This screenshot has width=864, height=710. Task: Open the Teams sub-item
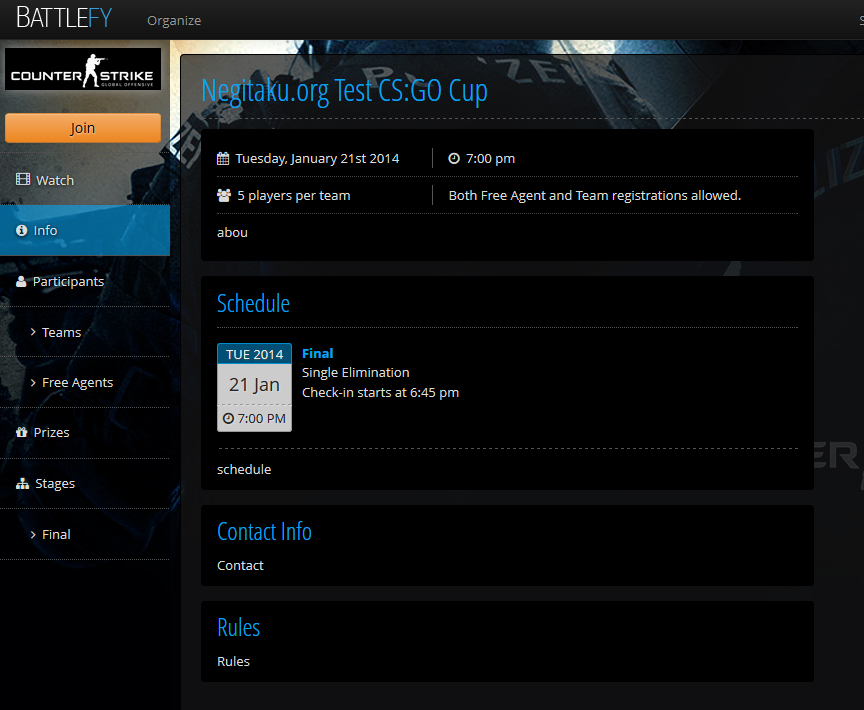coord(85,332)
